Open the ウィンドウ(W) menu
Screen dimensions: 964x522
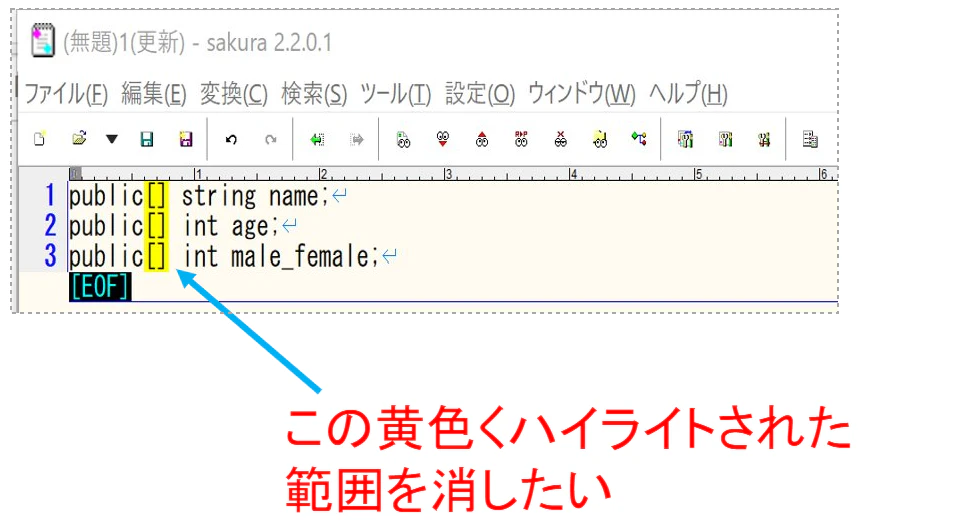(582, 95)
